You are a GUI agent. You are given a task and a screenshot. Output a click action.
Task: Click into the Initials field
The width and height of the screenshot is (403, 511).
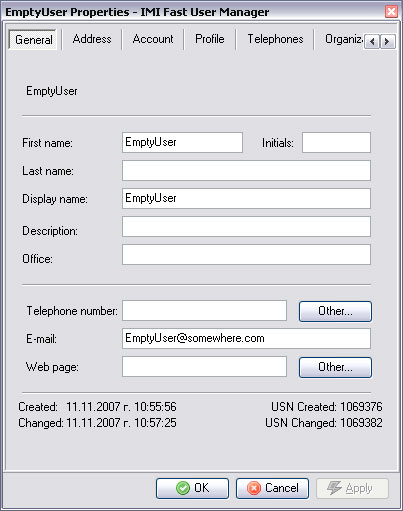[x=336, y=142]
